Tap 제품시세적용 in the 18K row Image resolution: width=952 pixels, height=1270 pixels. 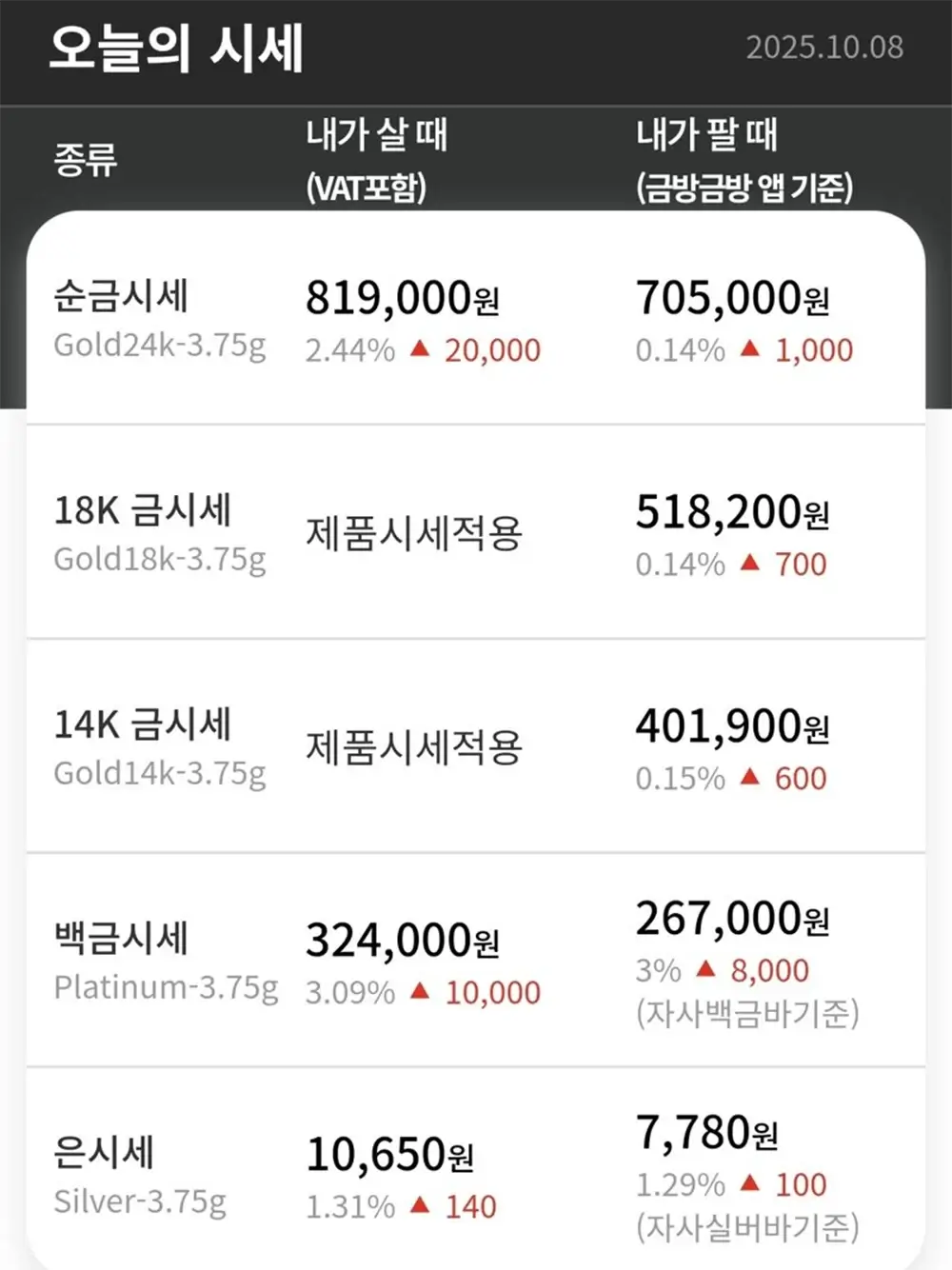point(414,533)
